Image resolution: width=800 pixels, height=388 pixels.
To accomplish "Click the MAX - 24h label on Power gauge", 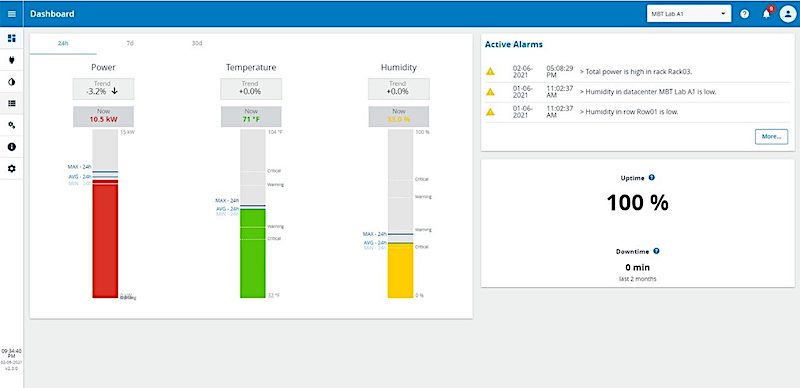I will click(x=79, y=166).
